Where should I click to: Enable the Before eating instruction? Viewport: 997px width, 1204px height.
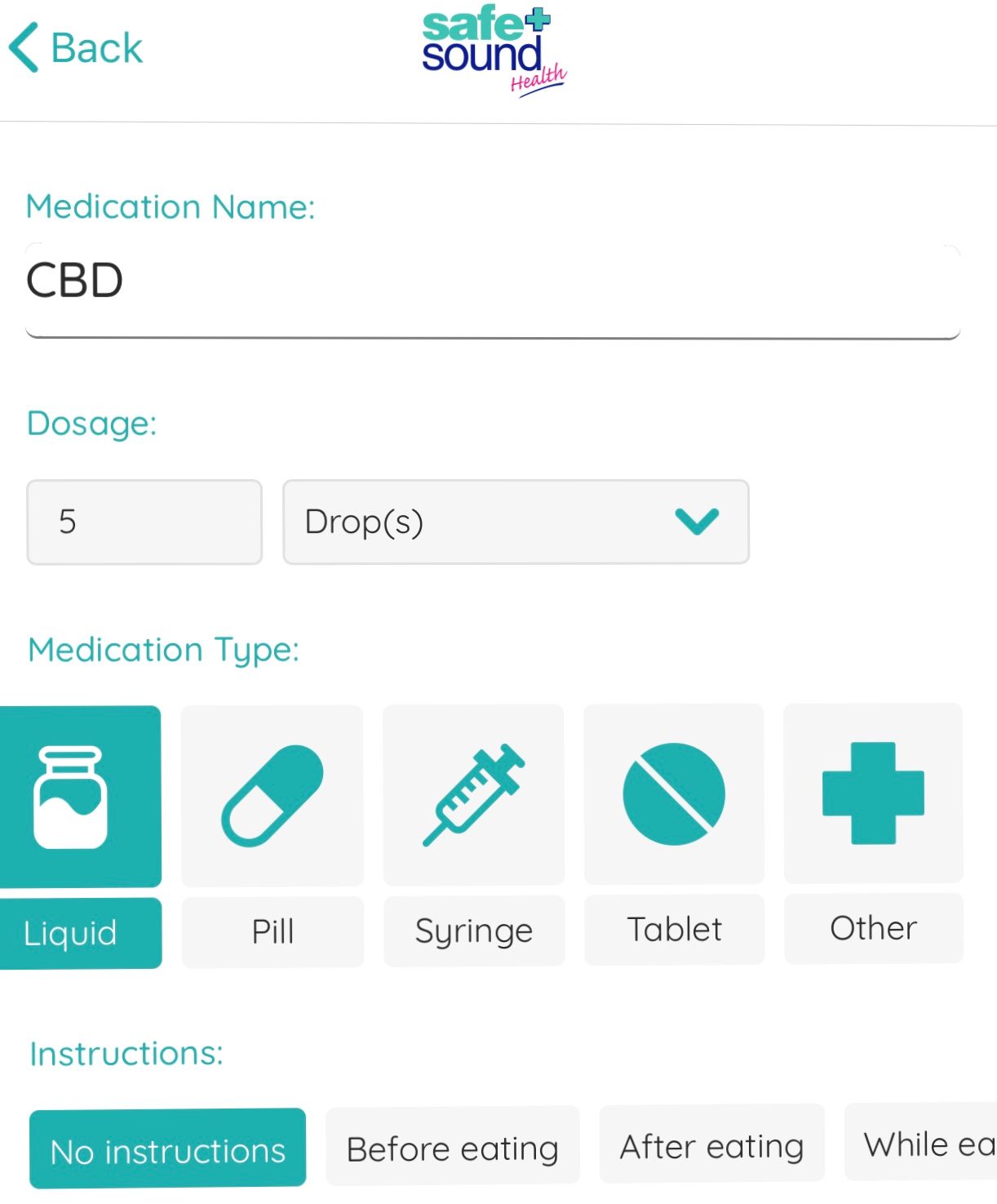(x=452, y=1146)
